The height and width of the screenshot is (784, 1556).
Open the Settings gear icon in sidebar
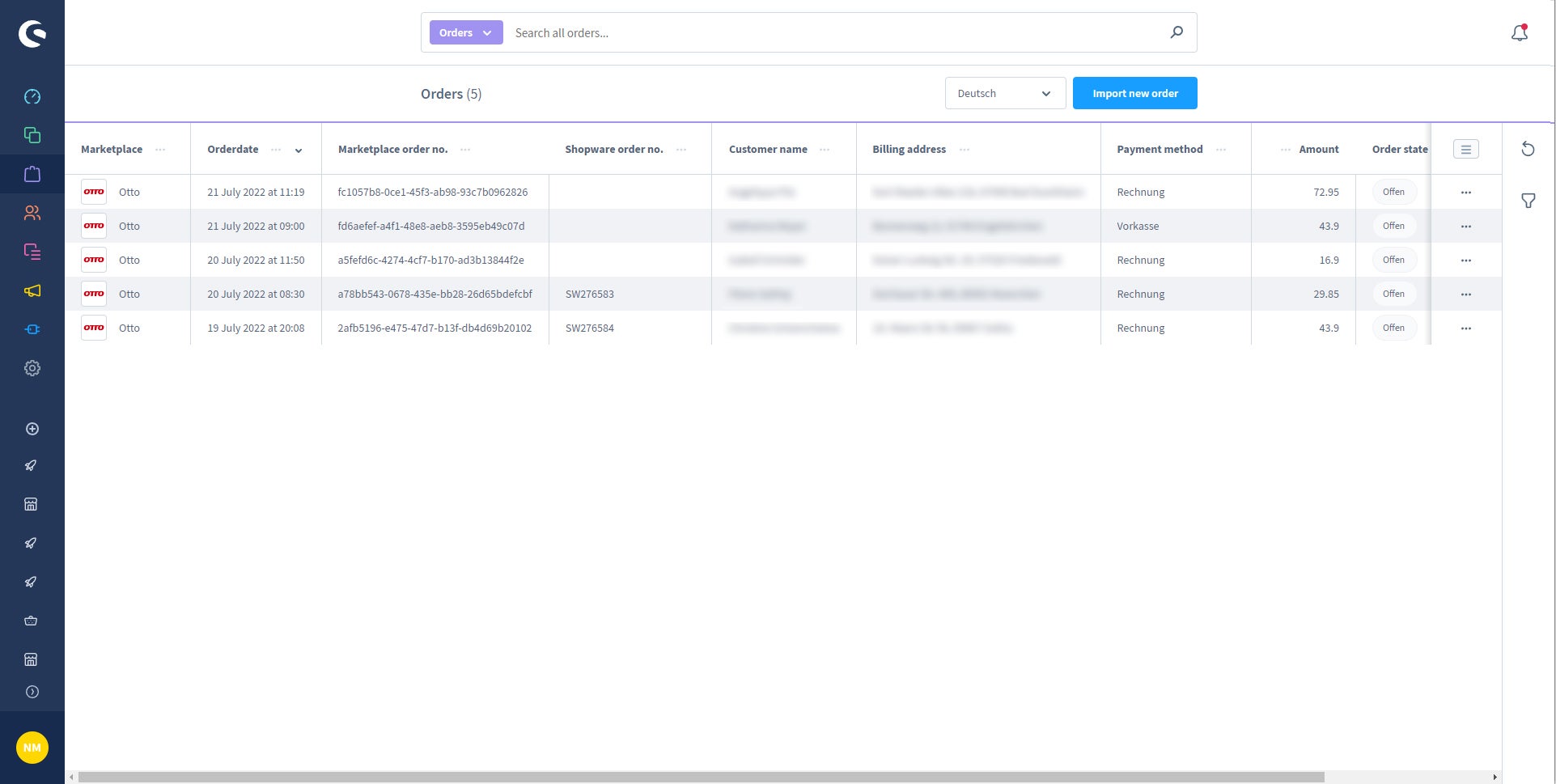point(32,368)
